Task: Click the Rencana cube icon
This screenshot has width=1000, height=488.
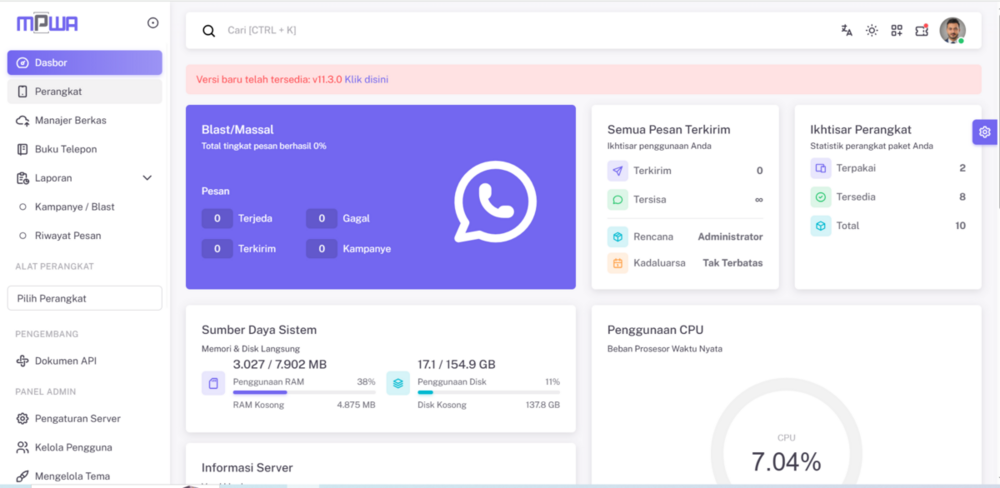Action: point(617,237)
